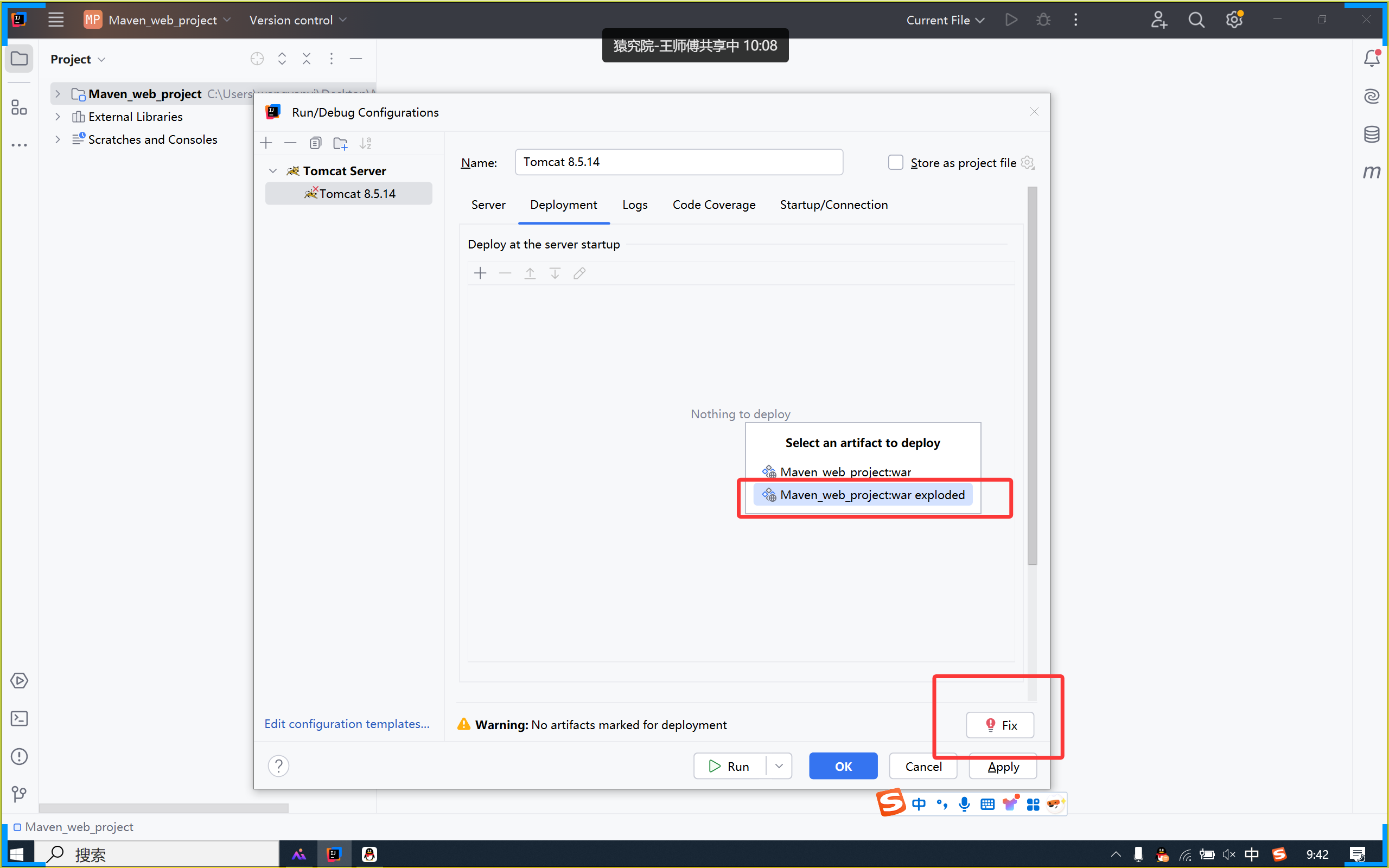Expand Scratches and Consoles node
Viewport: 1389px width, 868px height.
pyautogui.click(x=58, y=139)
